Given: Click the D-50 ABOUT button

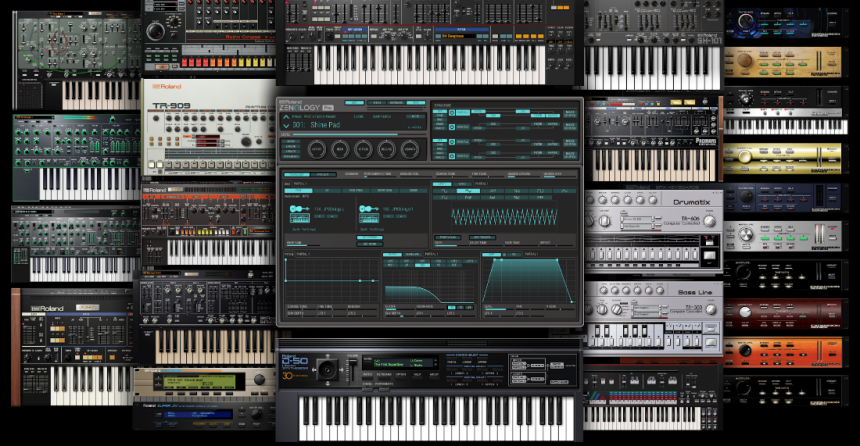Looking at the screenshot, I should 434,375.
